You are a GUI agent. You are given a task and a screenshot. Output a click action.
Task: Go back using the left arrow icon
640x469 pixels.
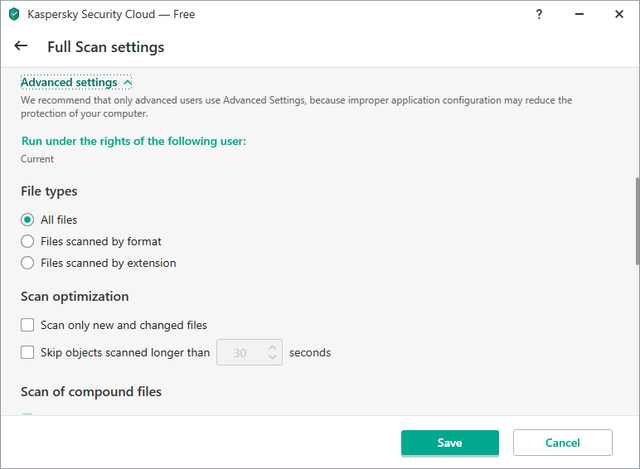21,46
